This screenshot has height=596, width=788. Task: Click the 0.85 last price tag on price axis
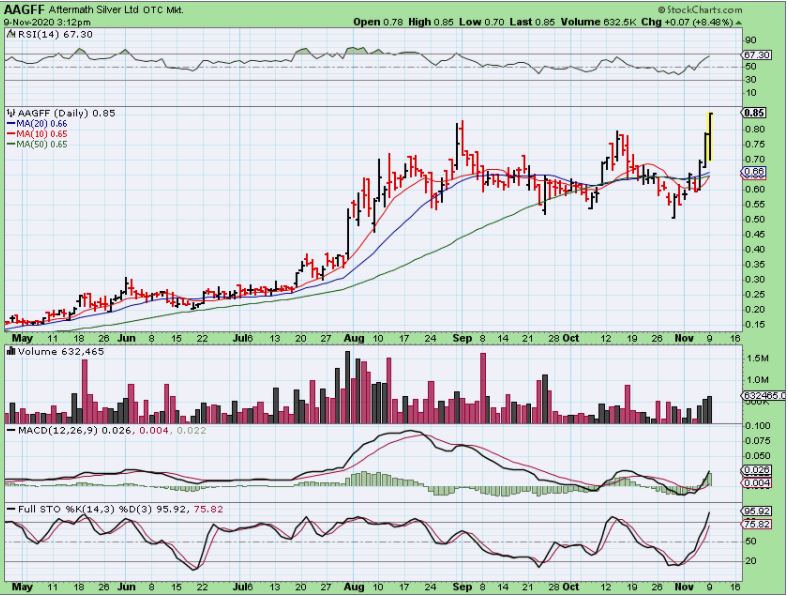point(754,113)
